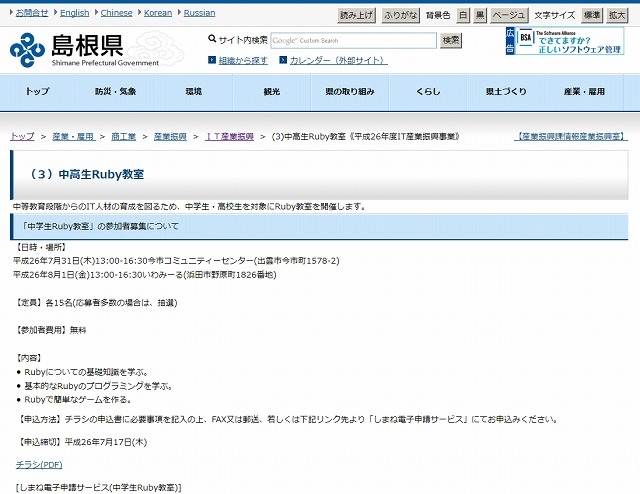The height and width of the screenshot is (494, 640).
Task: Click [しまね電子申請サービス(中学生Ruby教室)] text
Action: click(x=98, y=487)
